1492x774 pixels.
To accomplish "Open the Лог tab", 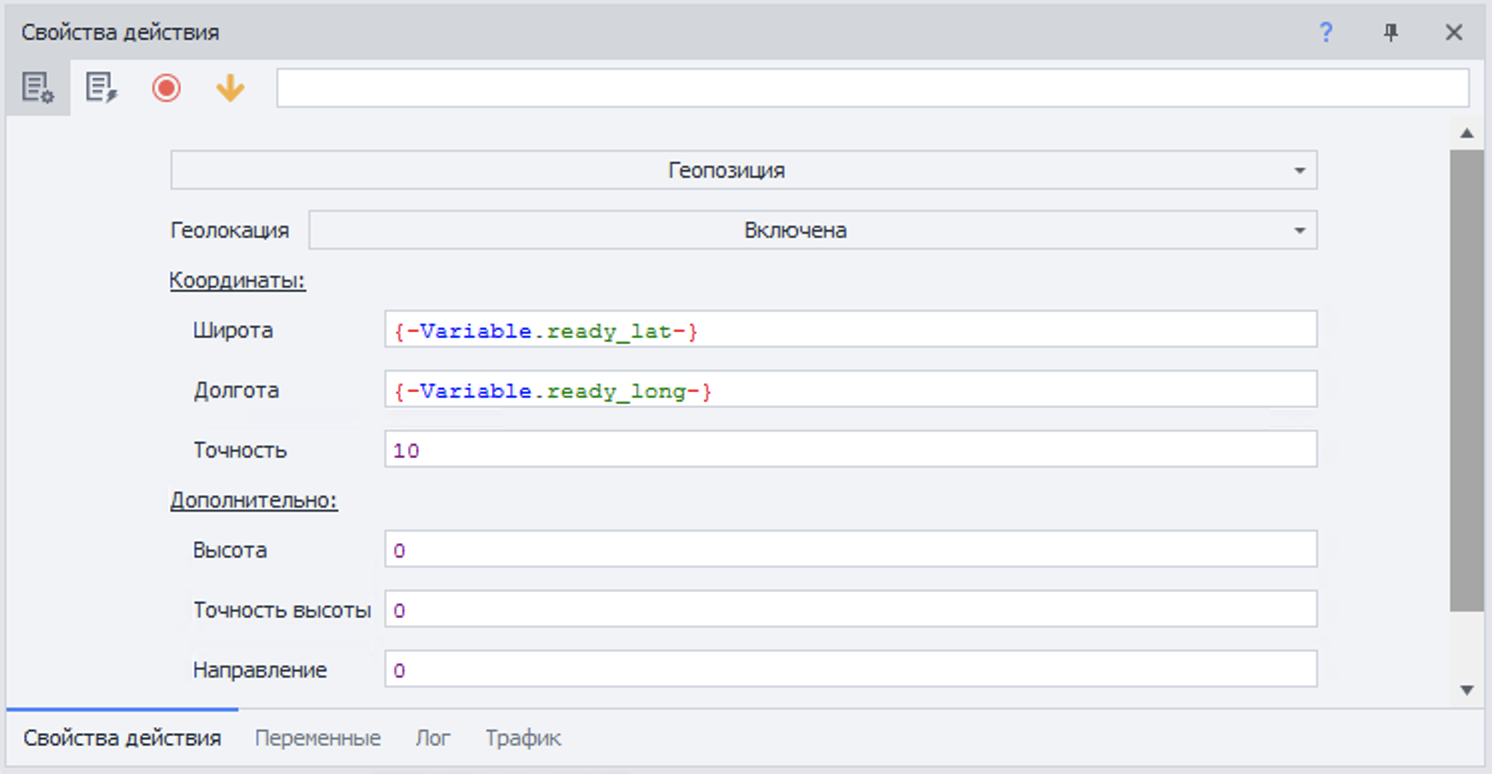I will coord(433,739).
